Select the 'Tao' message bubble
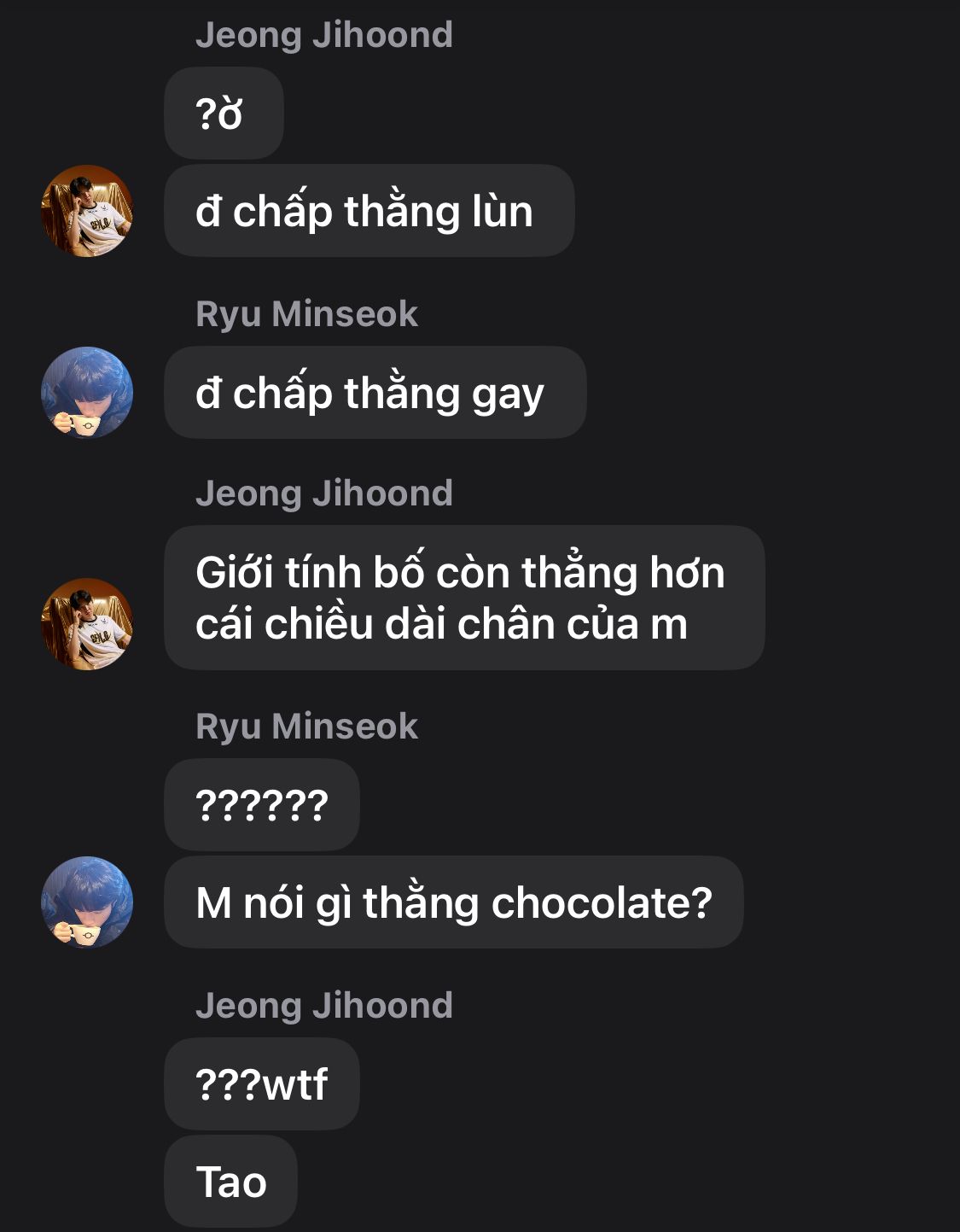This screenshot has width=960, height=1232. [x=231, y=1182]
